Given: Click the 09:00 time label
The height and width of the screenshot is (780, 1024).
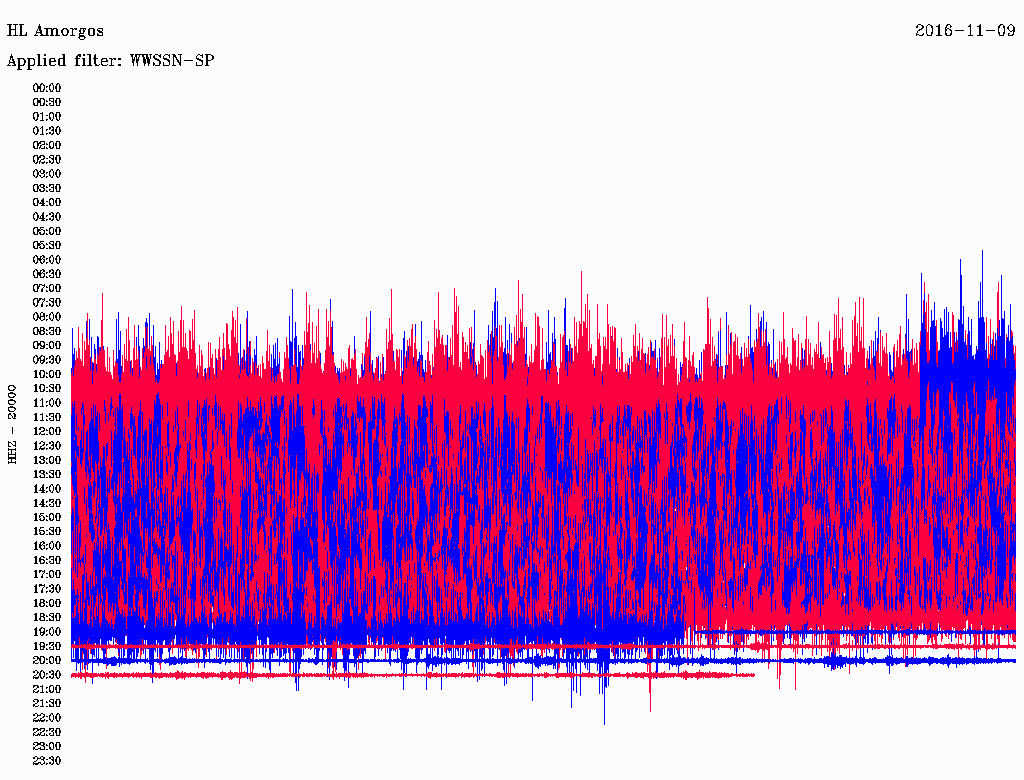Looking at the screenshot, I should pyautogui.click(x=47, y=346).
